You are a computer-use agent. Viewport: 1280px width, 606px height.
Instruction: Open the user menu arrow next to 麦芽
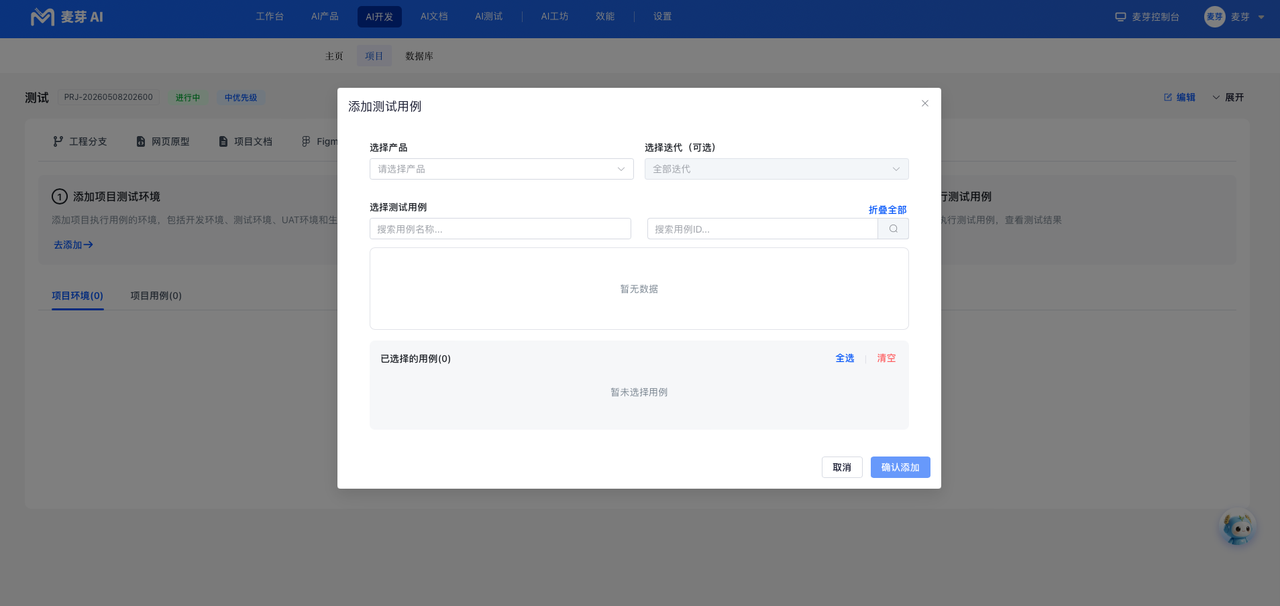pyautogui.click(x=1259, y=17)
